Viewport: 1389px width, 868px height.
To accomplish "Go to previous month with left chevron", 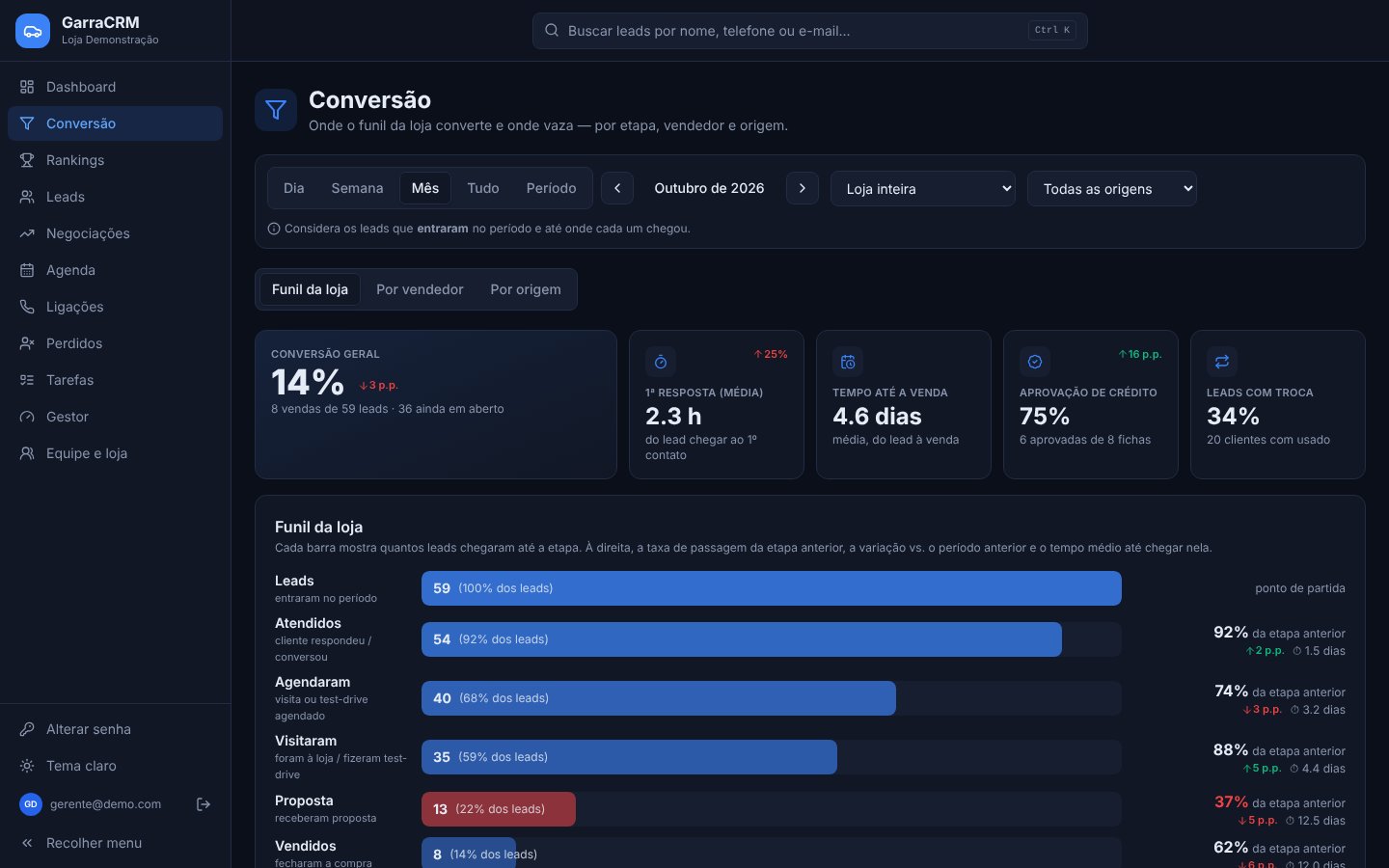I will [617, 188].
